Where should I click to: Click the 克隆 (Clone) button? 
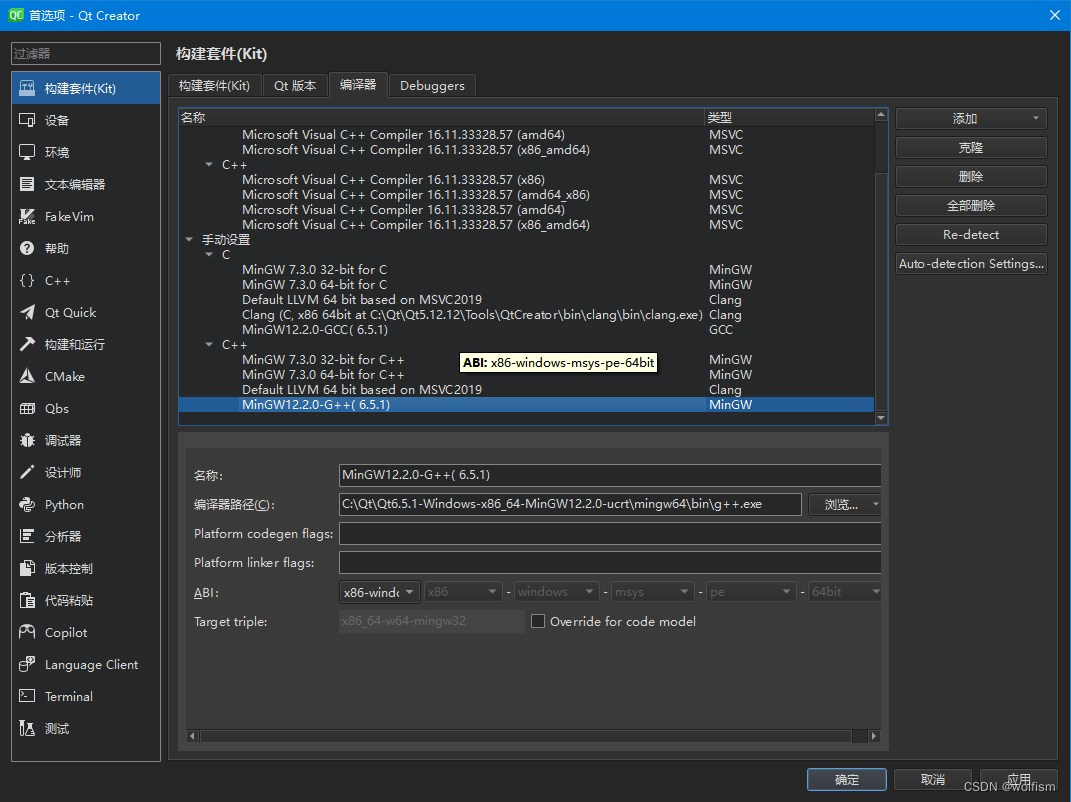coord(971,148)
